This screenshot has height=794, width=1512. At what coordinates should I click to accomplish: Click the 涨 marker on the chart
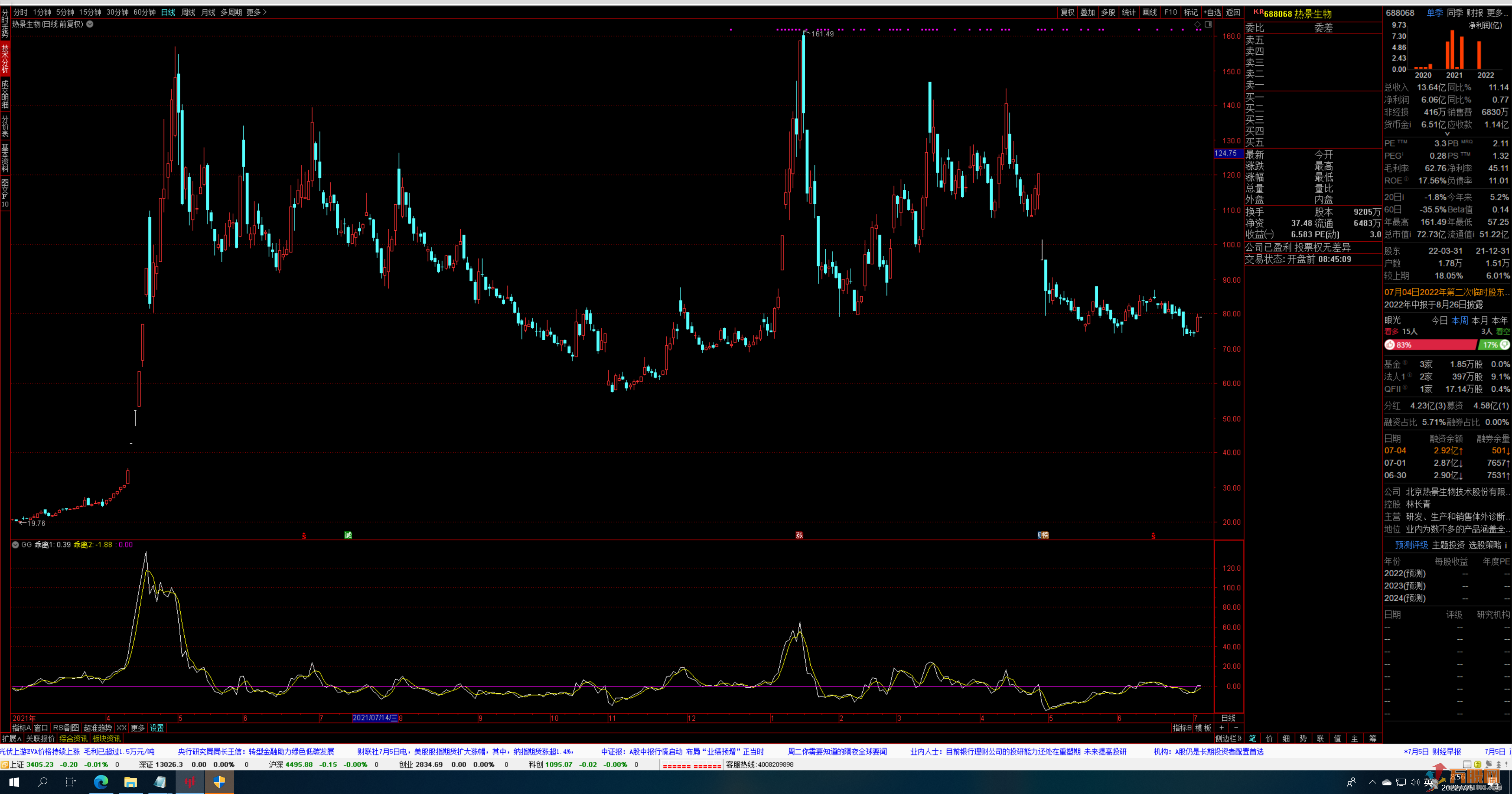[x=799, y=535]
